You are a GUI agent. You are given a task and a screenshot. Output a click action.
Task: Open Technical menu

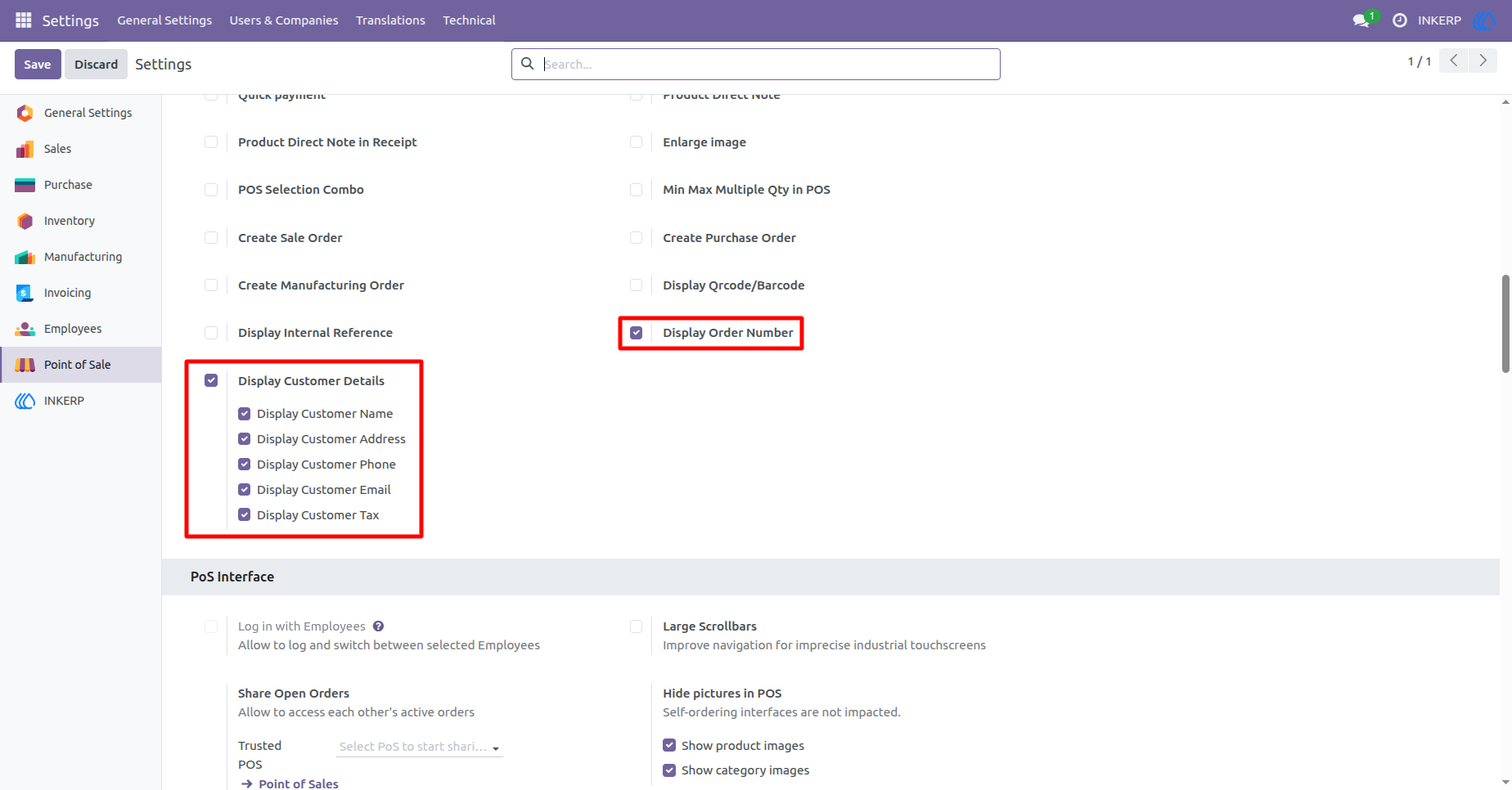tap(469, 20)
